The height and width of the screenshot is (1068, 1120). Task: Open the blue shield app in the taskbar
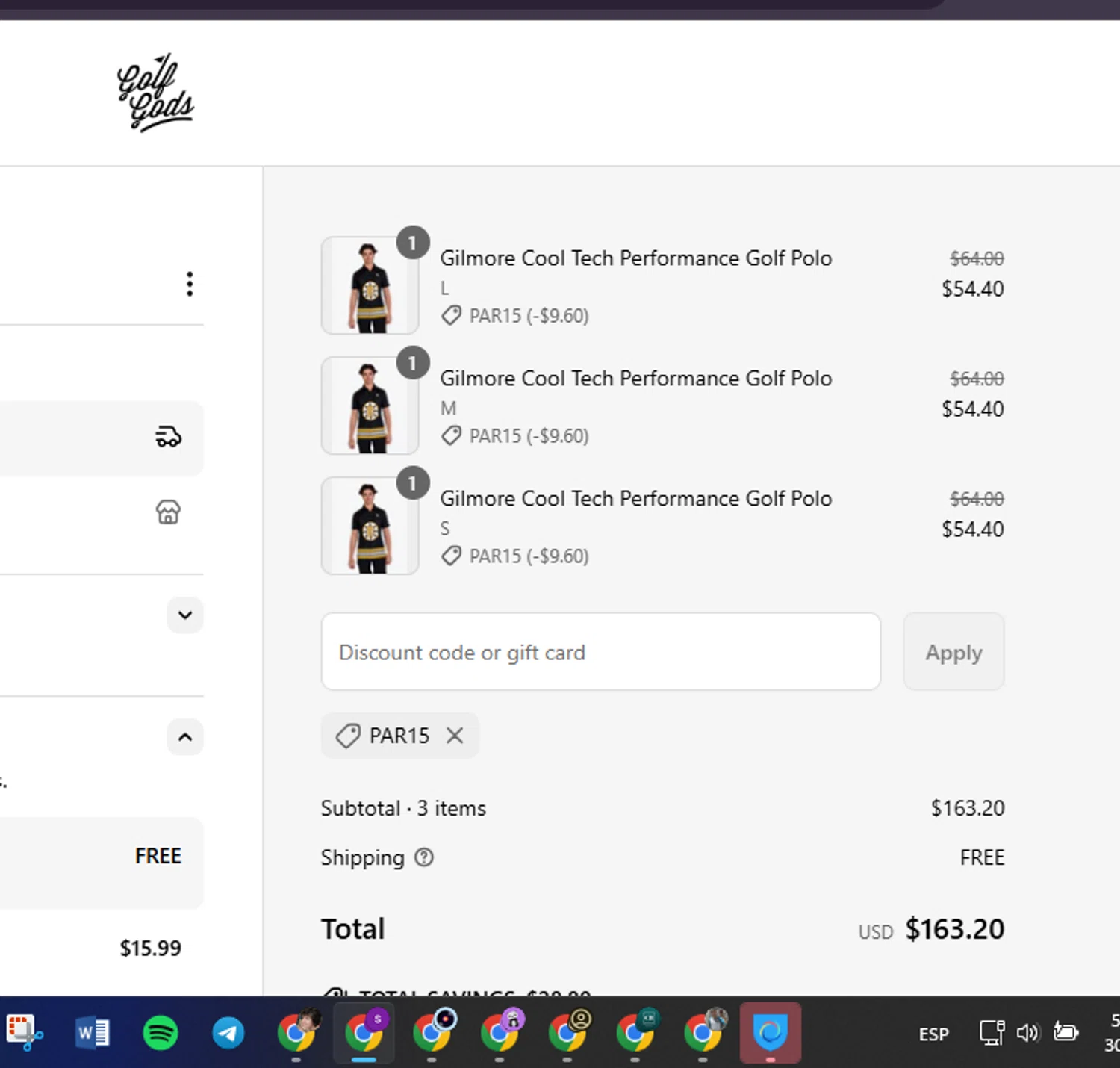coord(771,1033)
